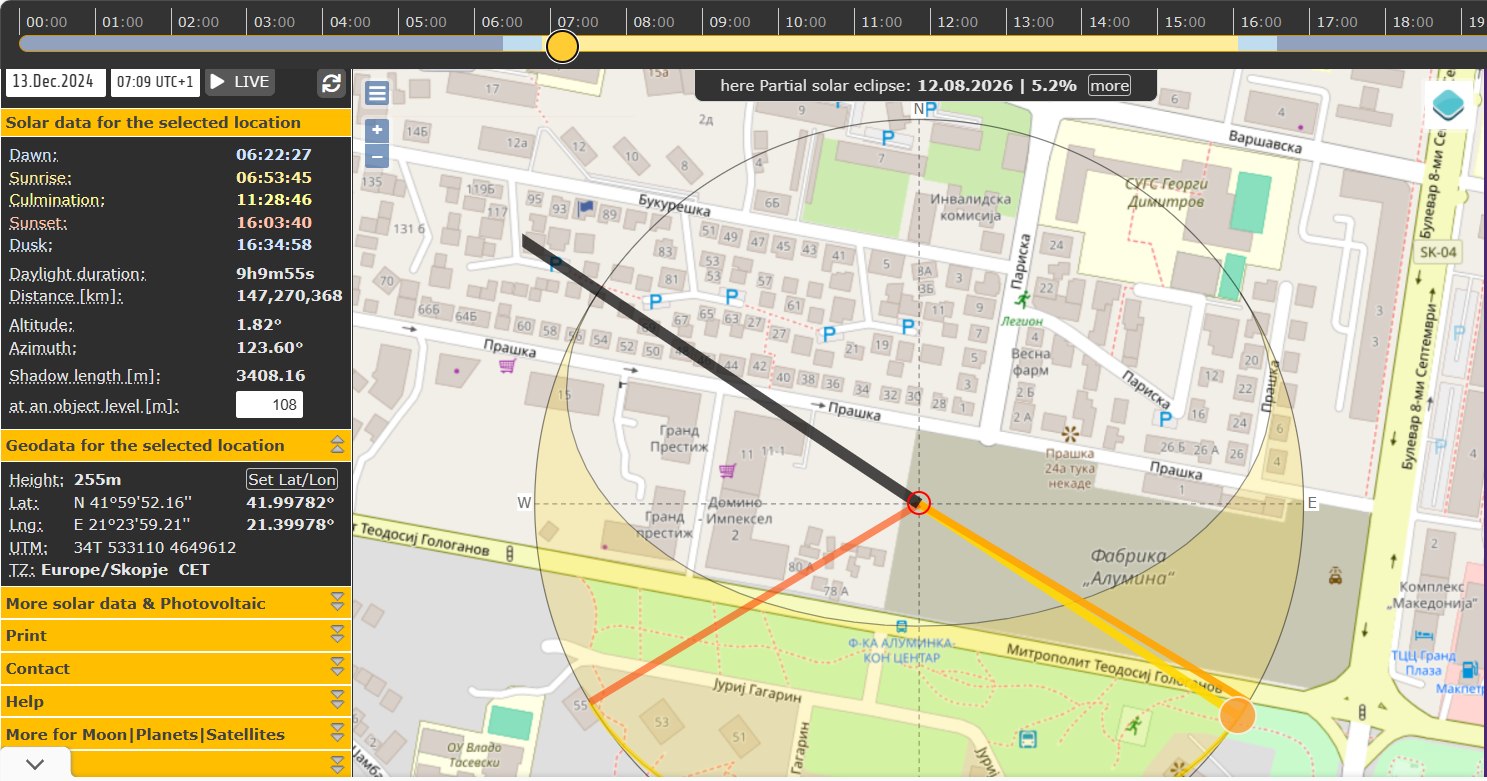The width and height of the screenshot is (1487, 781).
Task: Click the red circle location marker
Action: [919, 503]
